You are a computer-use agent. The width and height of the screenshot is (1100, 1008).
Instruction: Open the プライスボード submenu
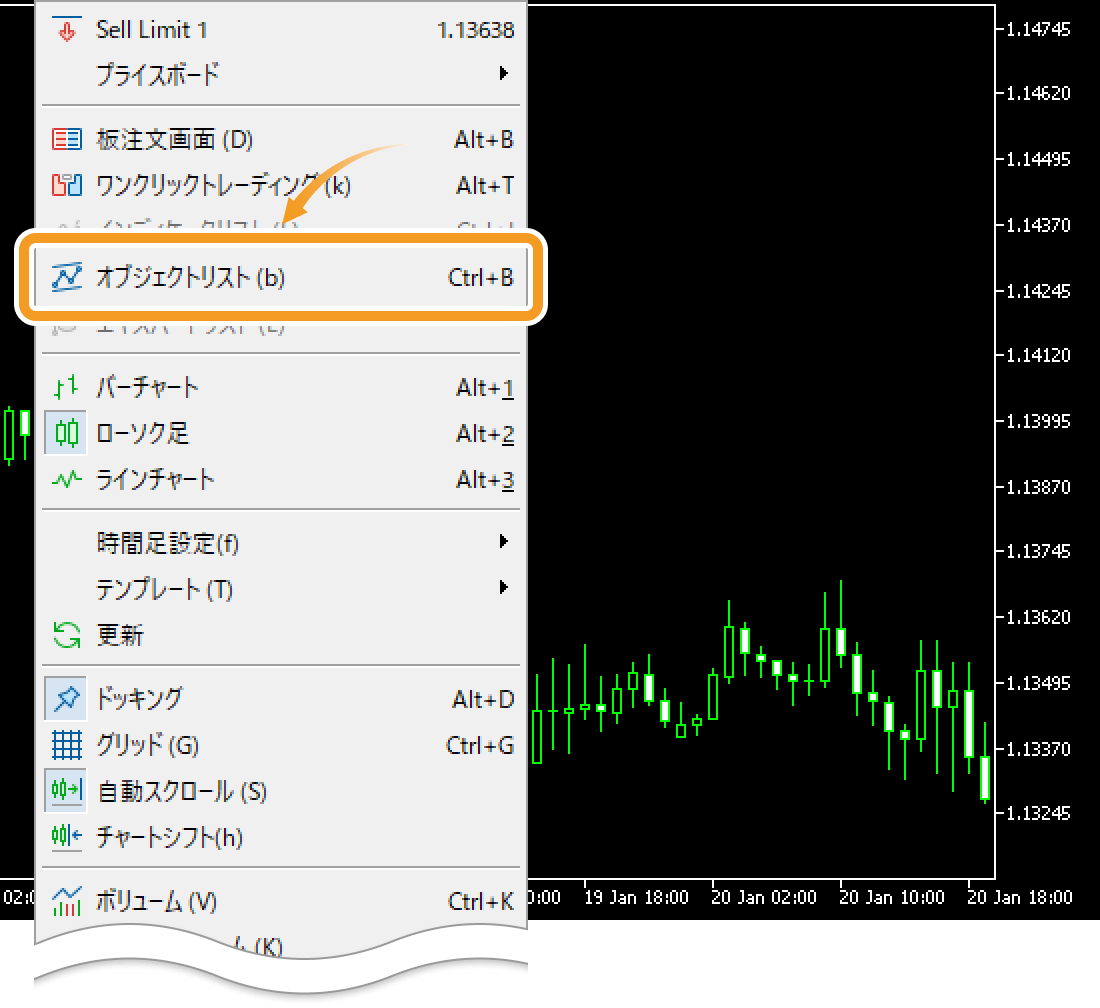(x=281, y=74)
